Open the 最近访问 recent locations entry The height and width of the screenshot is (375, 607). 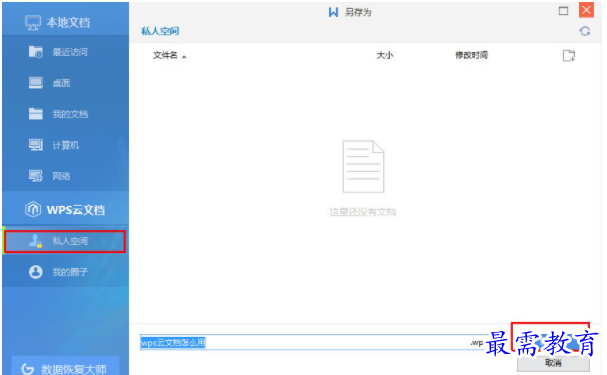65,51
